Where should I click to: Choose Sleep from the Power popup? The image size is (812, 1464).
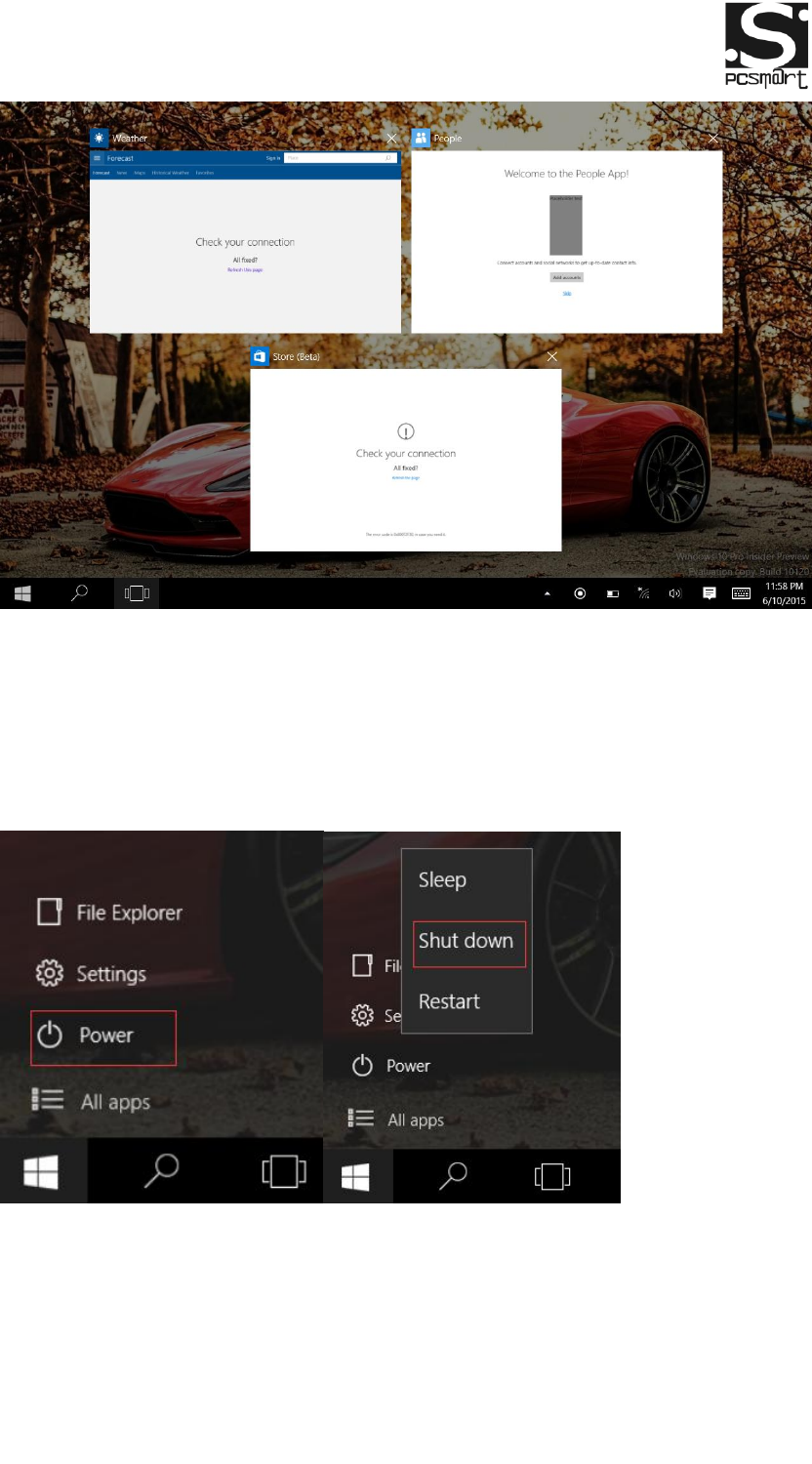[x=442, y=880]
